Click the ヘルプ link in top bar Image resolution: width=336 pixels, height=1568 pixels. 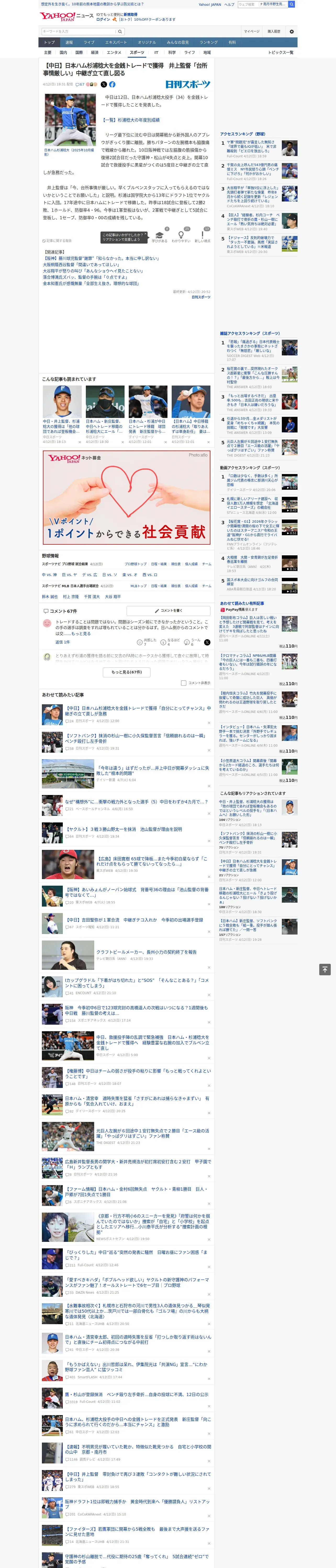(229, 4)
